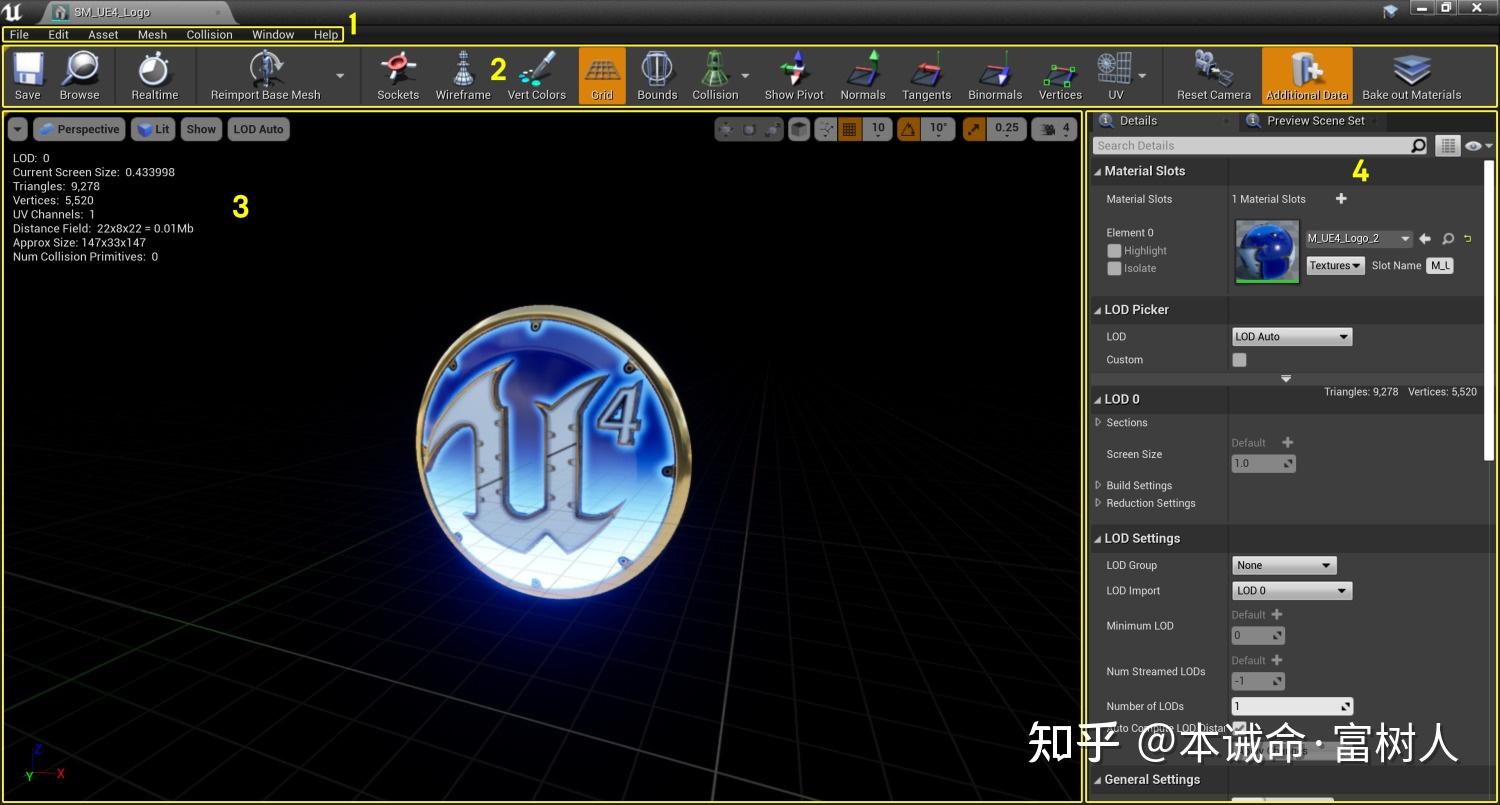Toggle Vert Colors display

tap(537, 76)
